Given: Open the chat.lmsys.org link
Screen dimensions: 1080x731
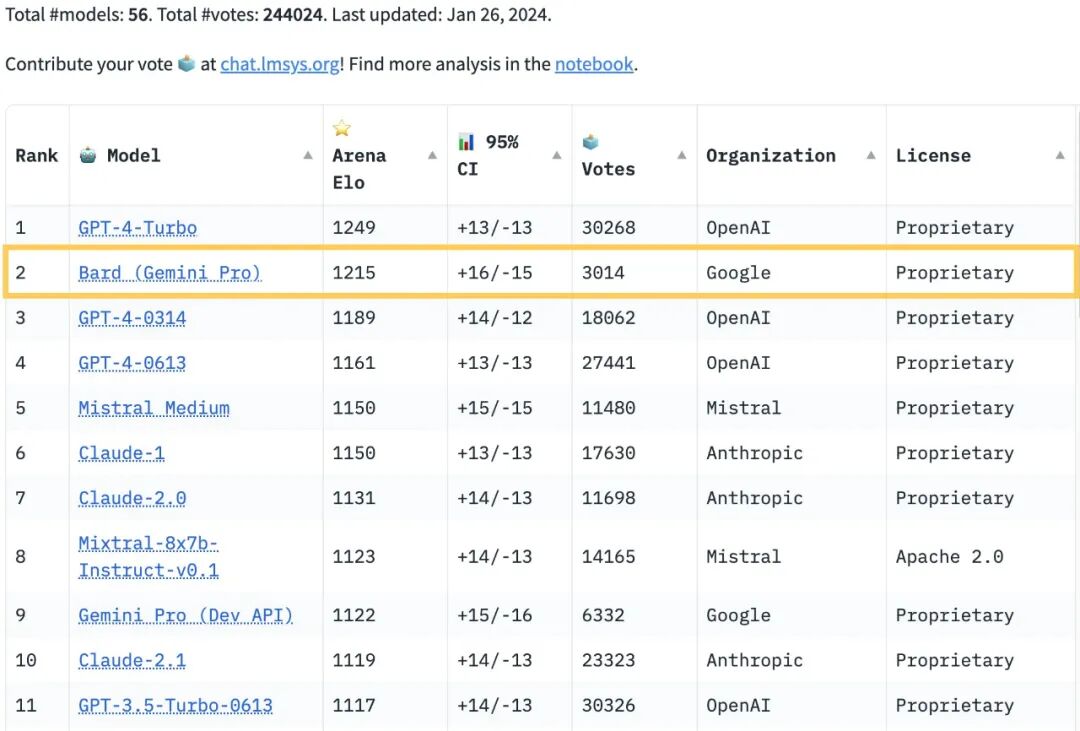Looking at the screenshot, I should [x=280, y=64].
